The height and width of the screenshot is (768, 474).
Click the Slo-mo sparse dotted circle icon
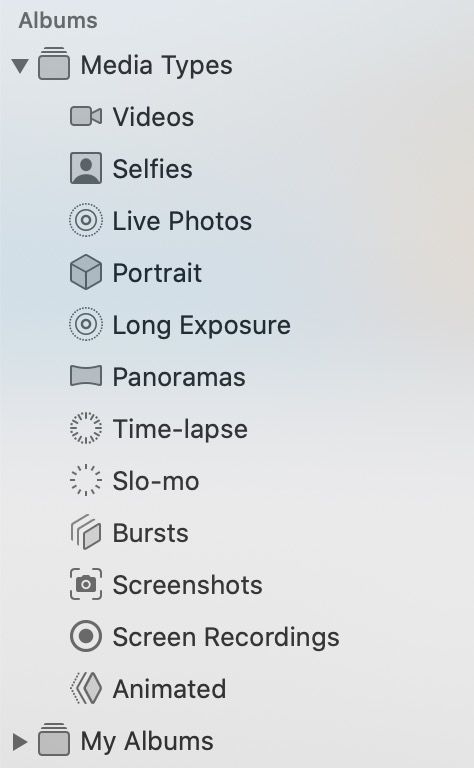[x=86, y=480]
